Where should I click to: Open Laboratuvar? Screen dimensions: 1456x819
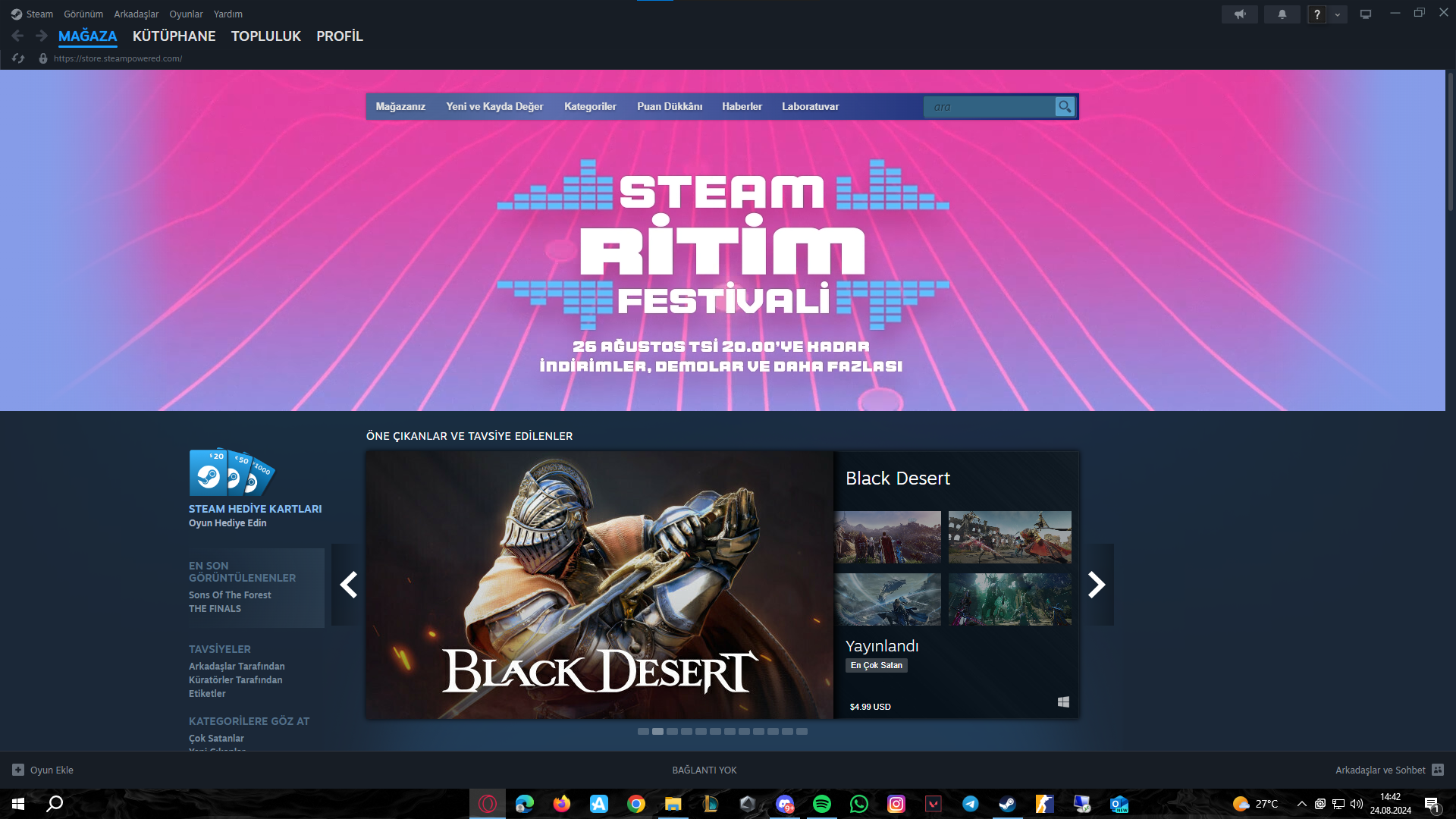pos(811,107)
